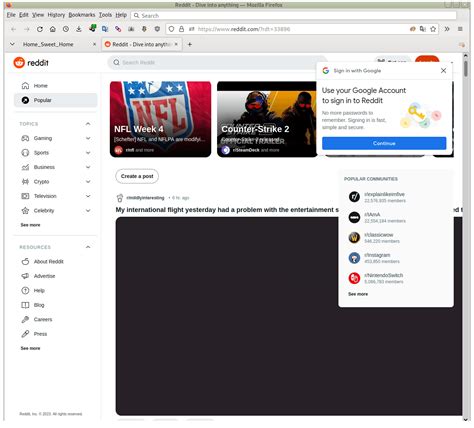The width and height of the screenshot is (474, 428).
Task: Open the History menu
Action: (56, 15)
